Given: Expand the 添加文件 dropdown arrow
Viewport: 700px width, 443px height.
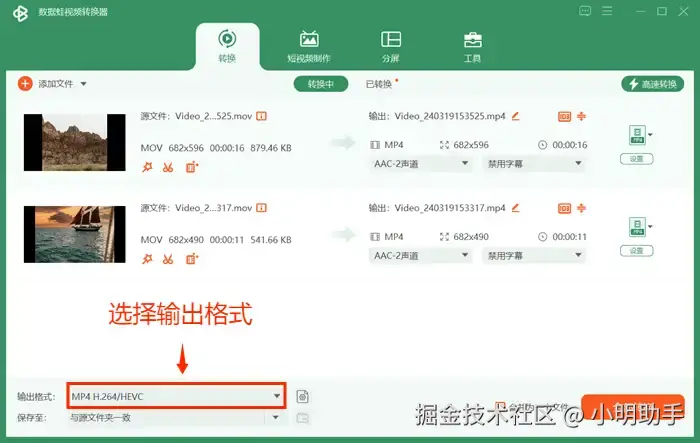Looking at the screenshot, I should coord(83,84).
